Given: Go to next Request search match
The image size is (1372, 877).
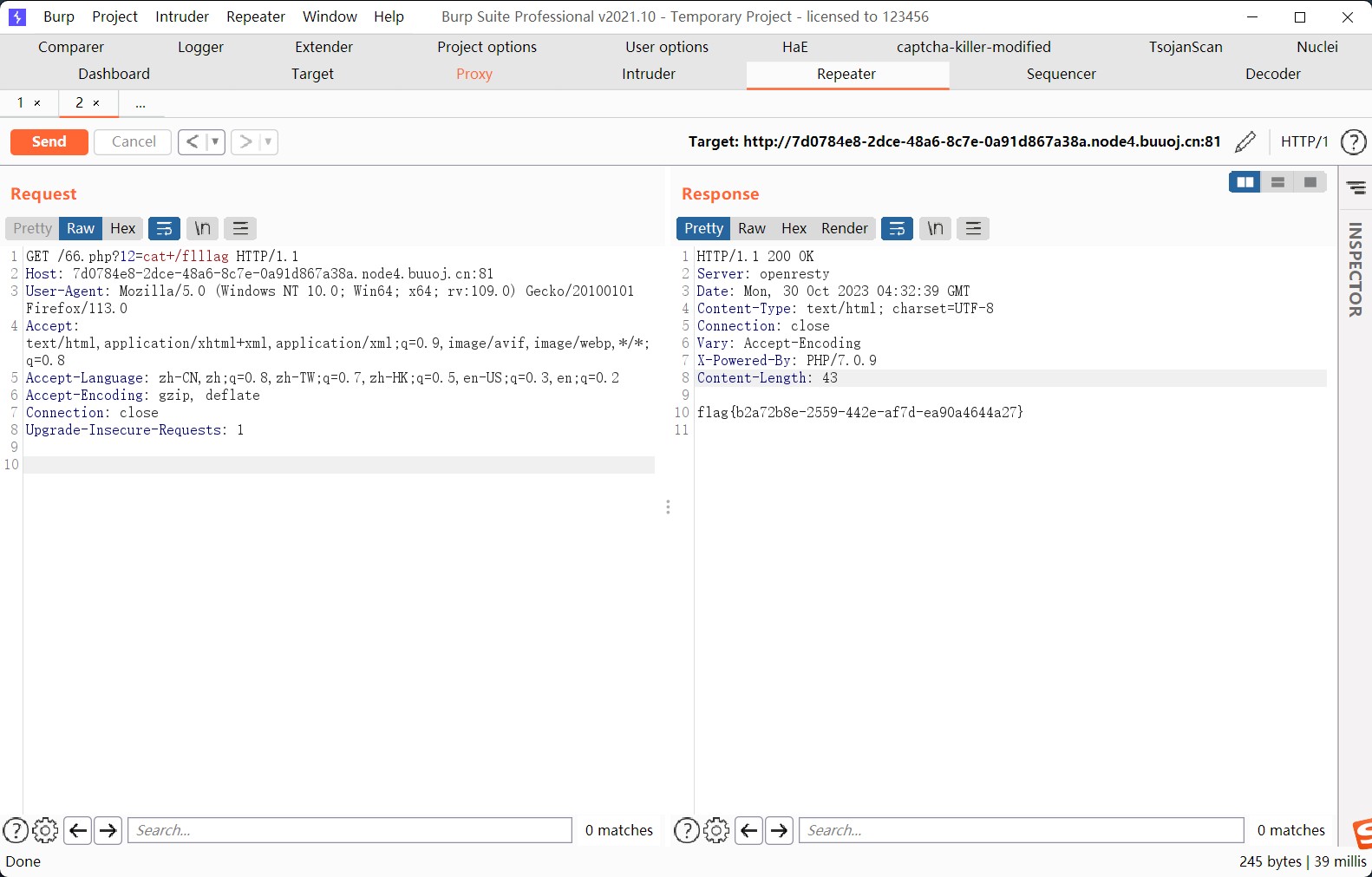Looking at the screenshot, I should pos(108,830).
